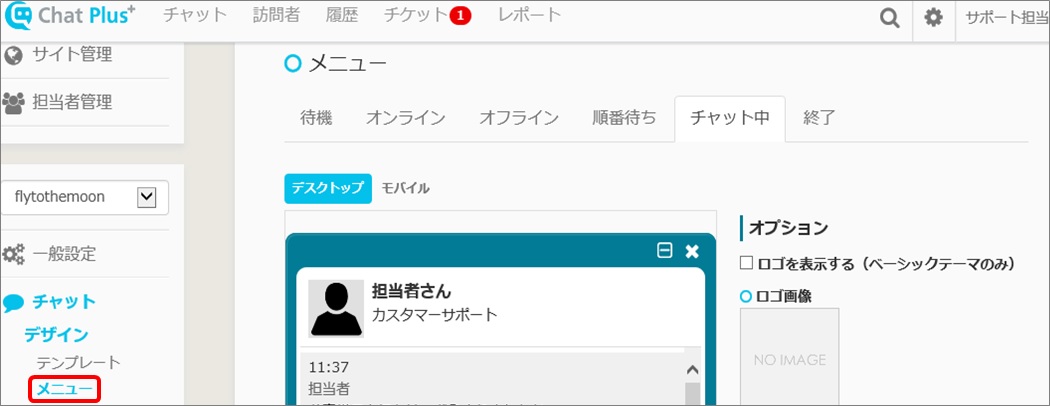Viewport: 1050px width, 406px height.
Task: Open the flytothemoon site dropdown
Action: coord(84,197)
